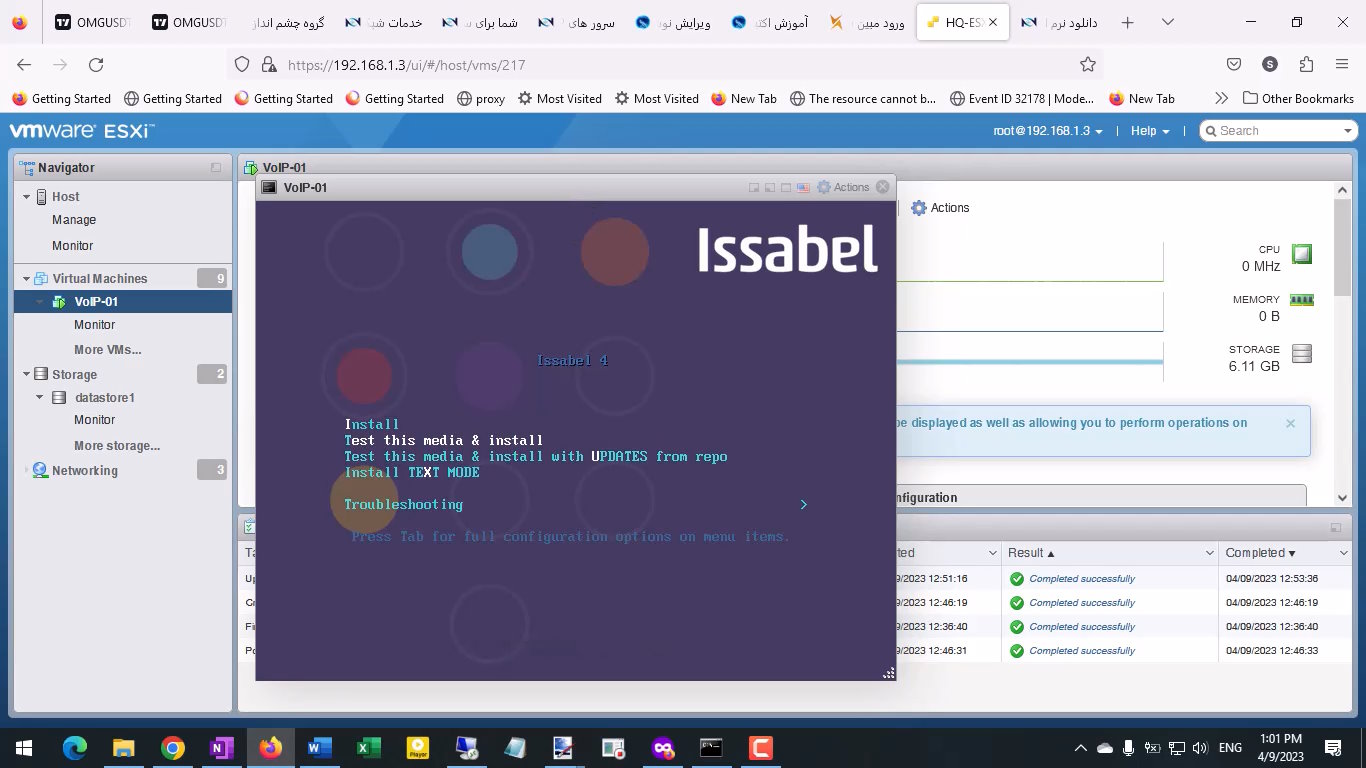Open Google Chrome from the taskbar
This screenshot has height=768, width=1366.
(x=172, y=747)
